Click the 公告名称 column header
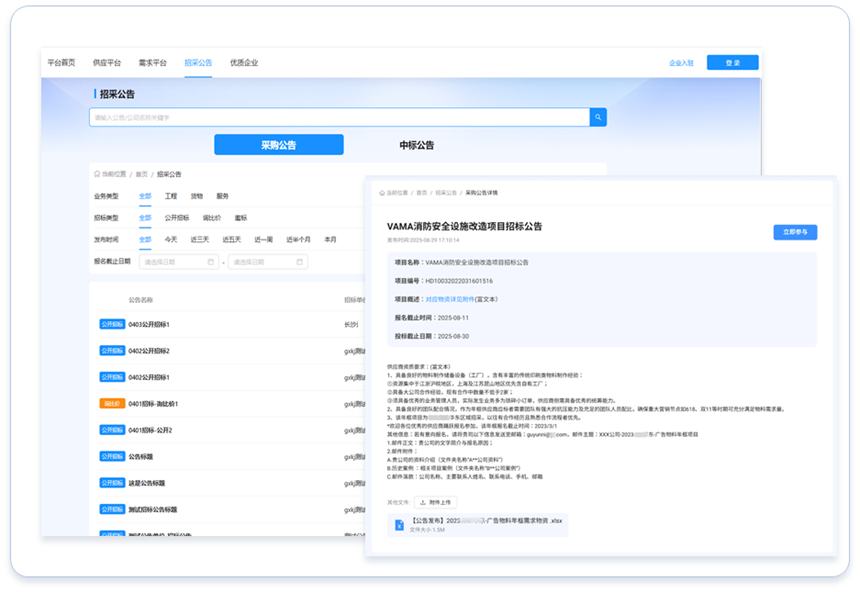Screen dimensions: 860x592 (141, 300)
